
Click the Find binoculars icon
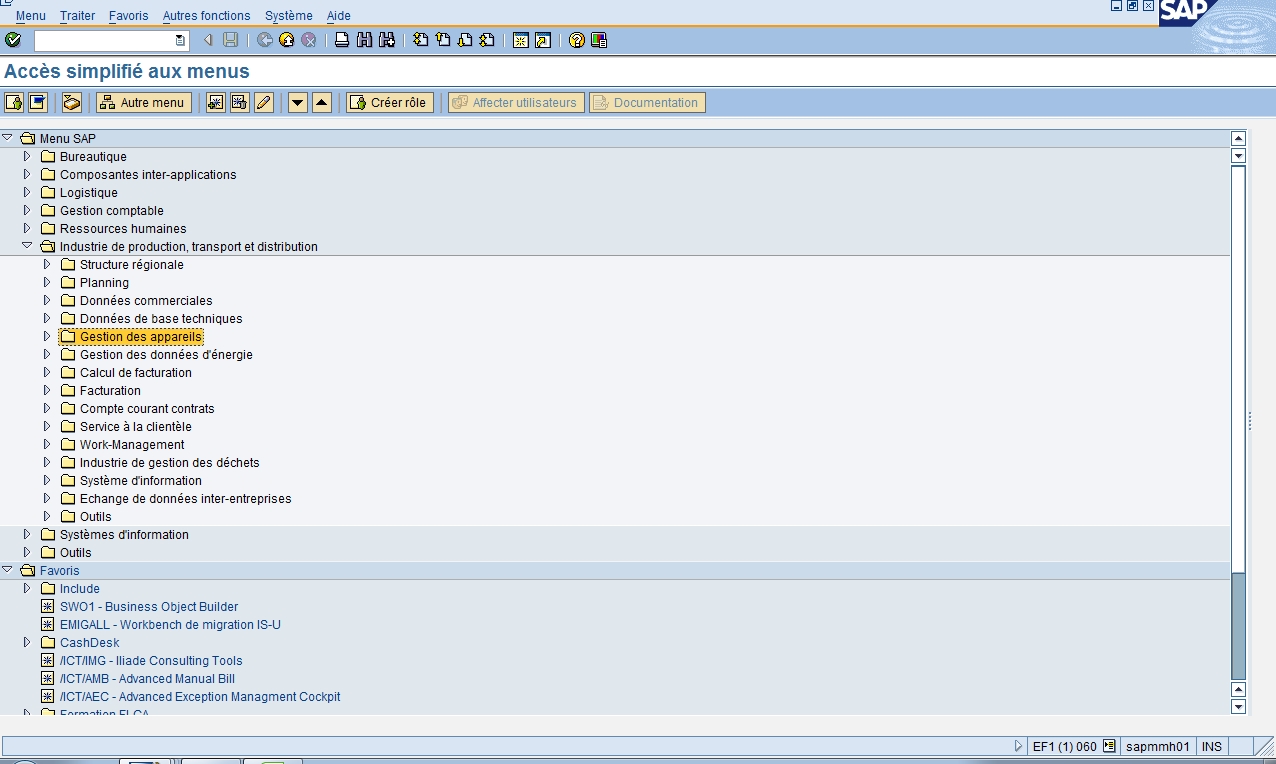(364, 40)
